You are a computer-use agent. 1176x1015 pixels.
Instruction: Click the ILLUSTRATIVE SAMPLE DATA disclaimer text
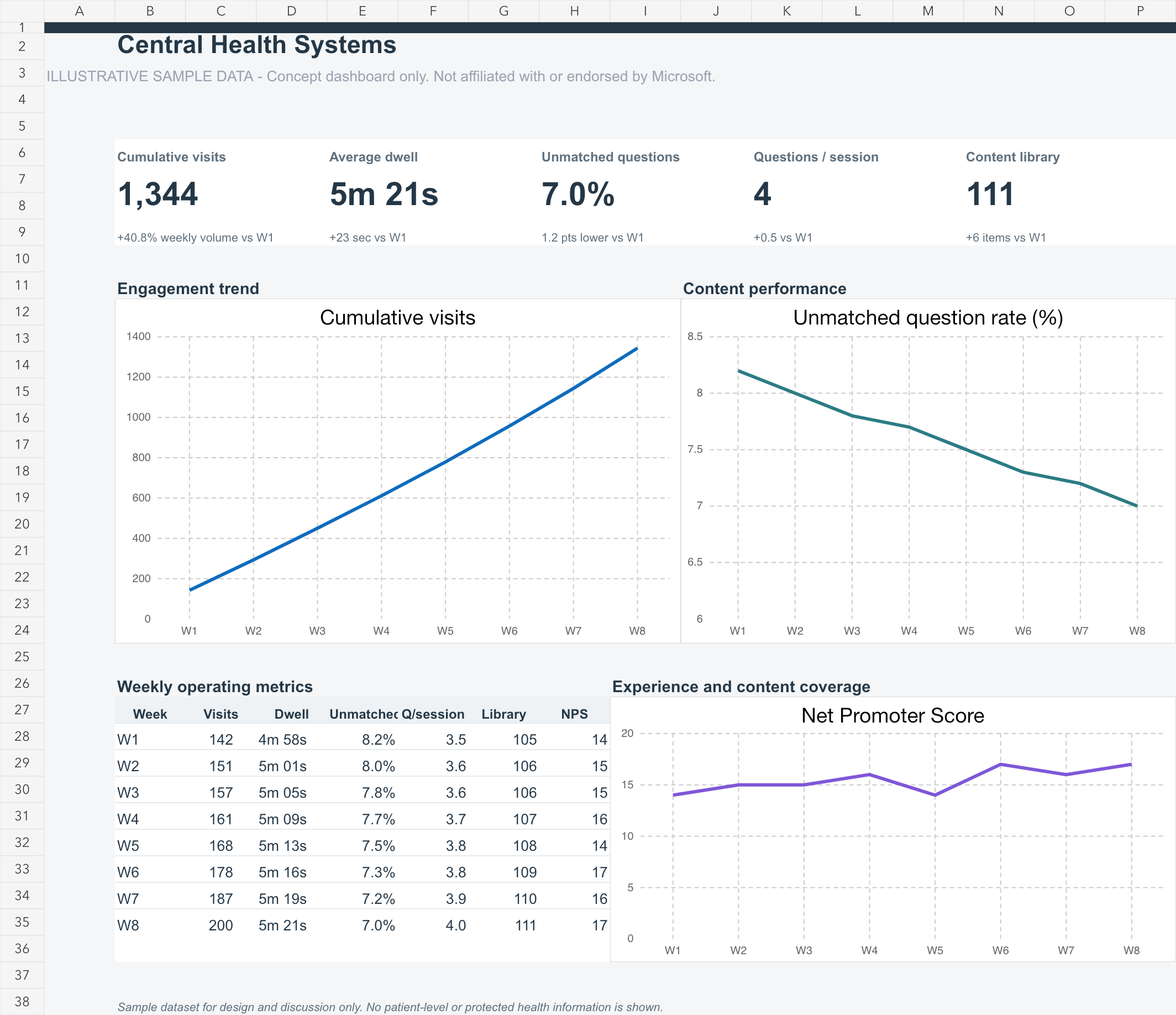[x=381, y=77]
